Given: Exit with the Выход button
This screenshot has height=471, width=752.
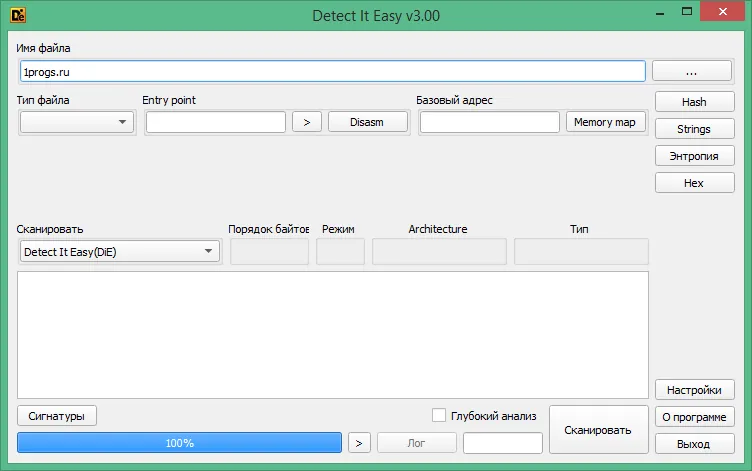Looking at the screenshot, I should coord(694,444).
